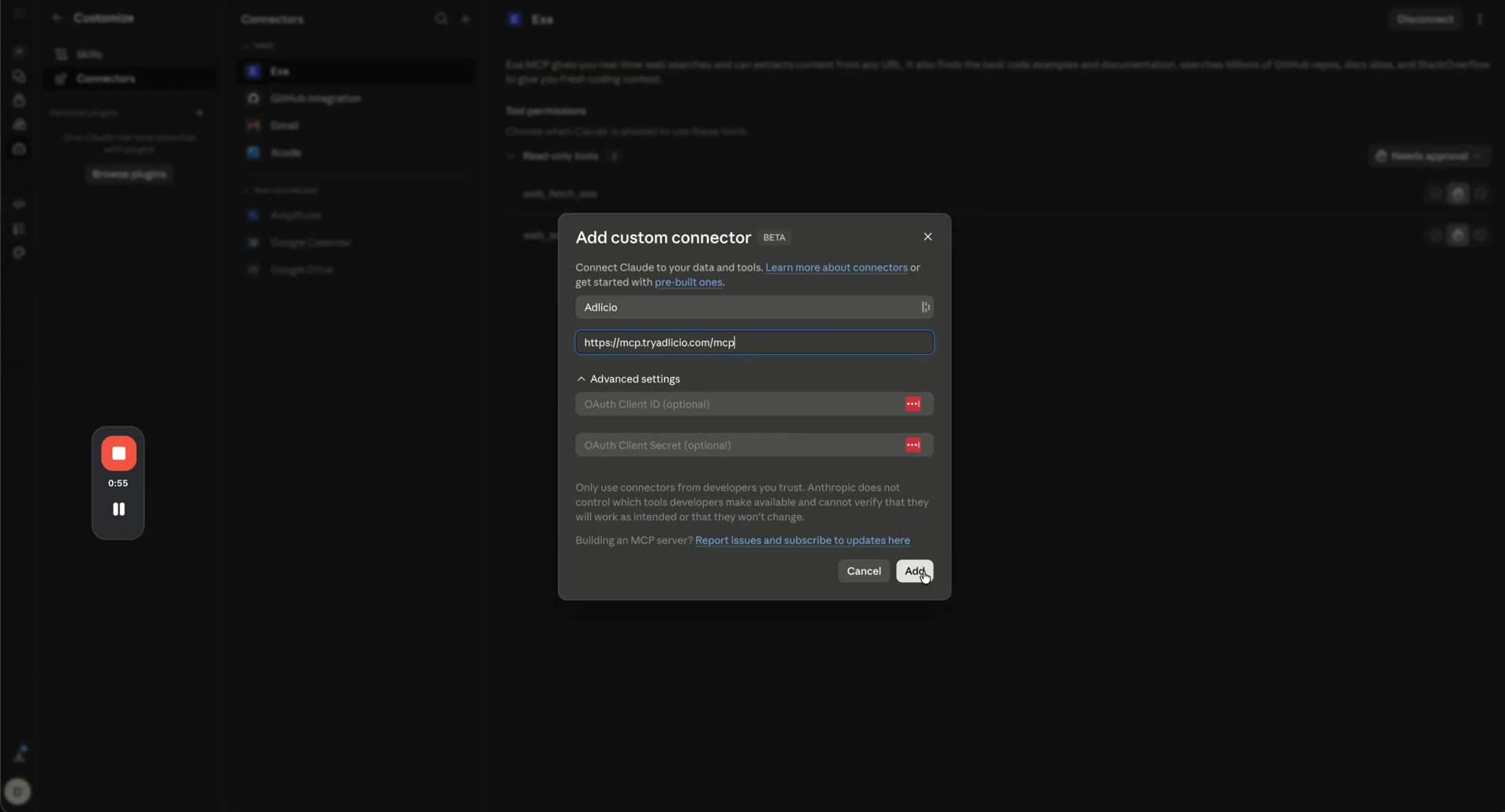1505x812 pixels.
Task: Open chats via the speech bubbles sidebar icon
Action: pos(19,76)
